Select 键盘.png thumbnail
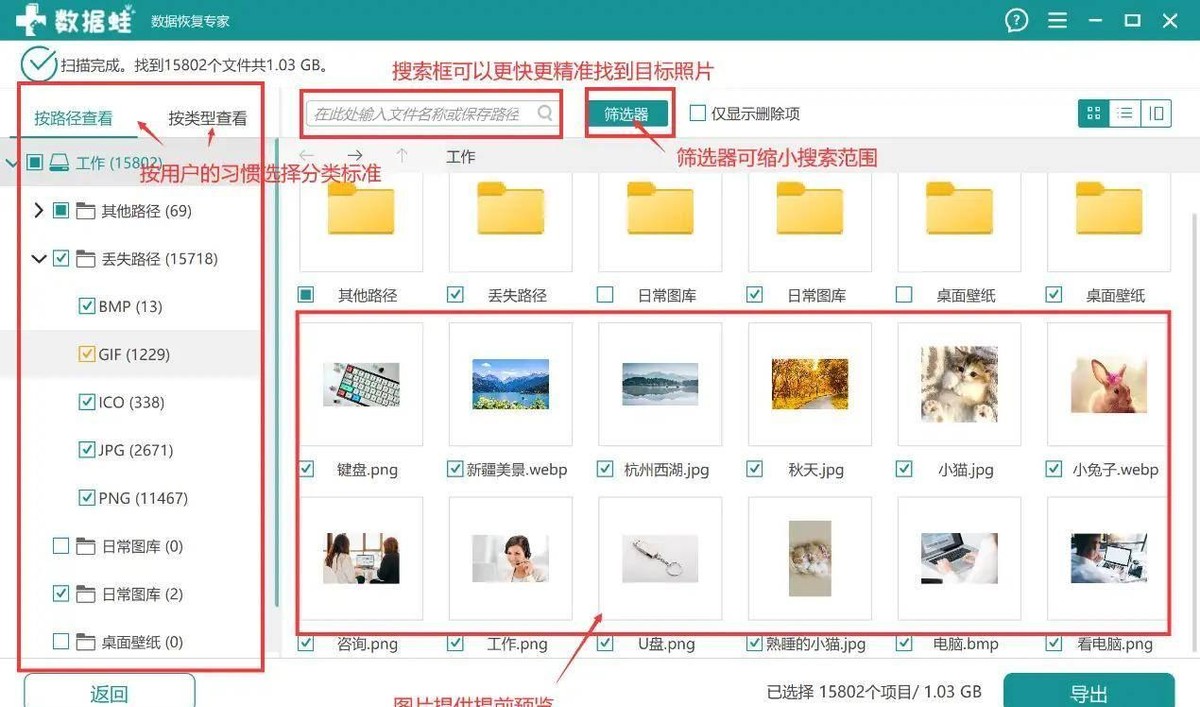The width and height of the screenshot is (1200, 707). tap(361, 384)
